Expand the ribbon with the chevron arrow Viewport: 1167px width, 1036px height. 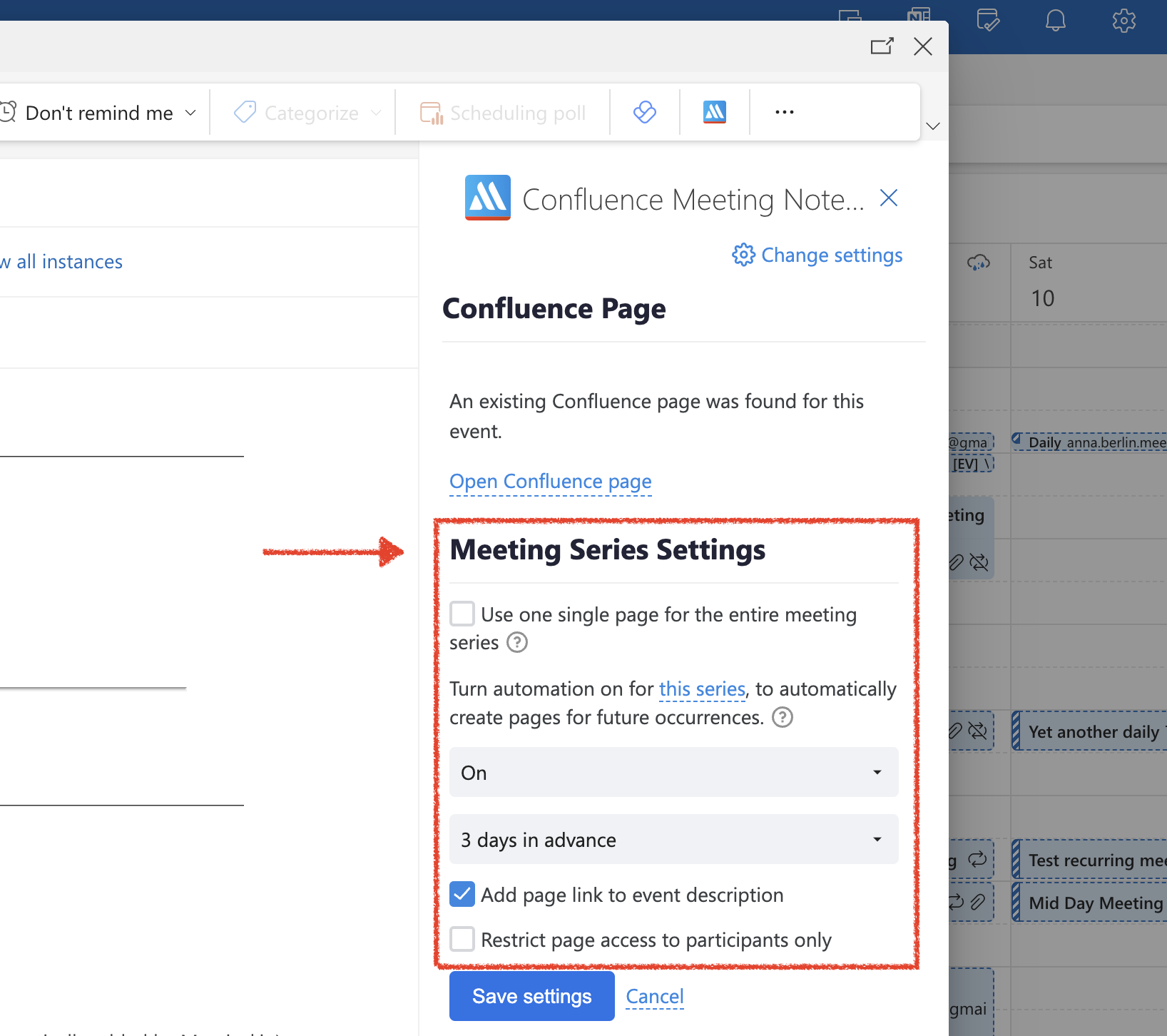coord(933,126)
